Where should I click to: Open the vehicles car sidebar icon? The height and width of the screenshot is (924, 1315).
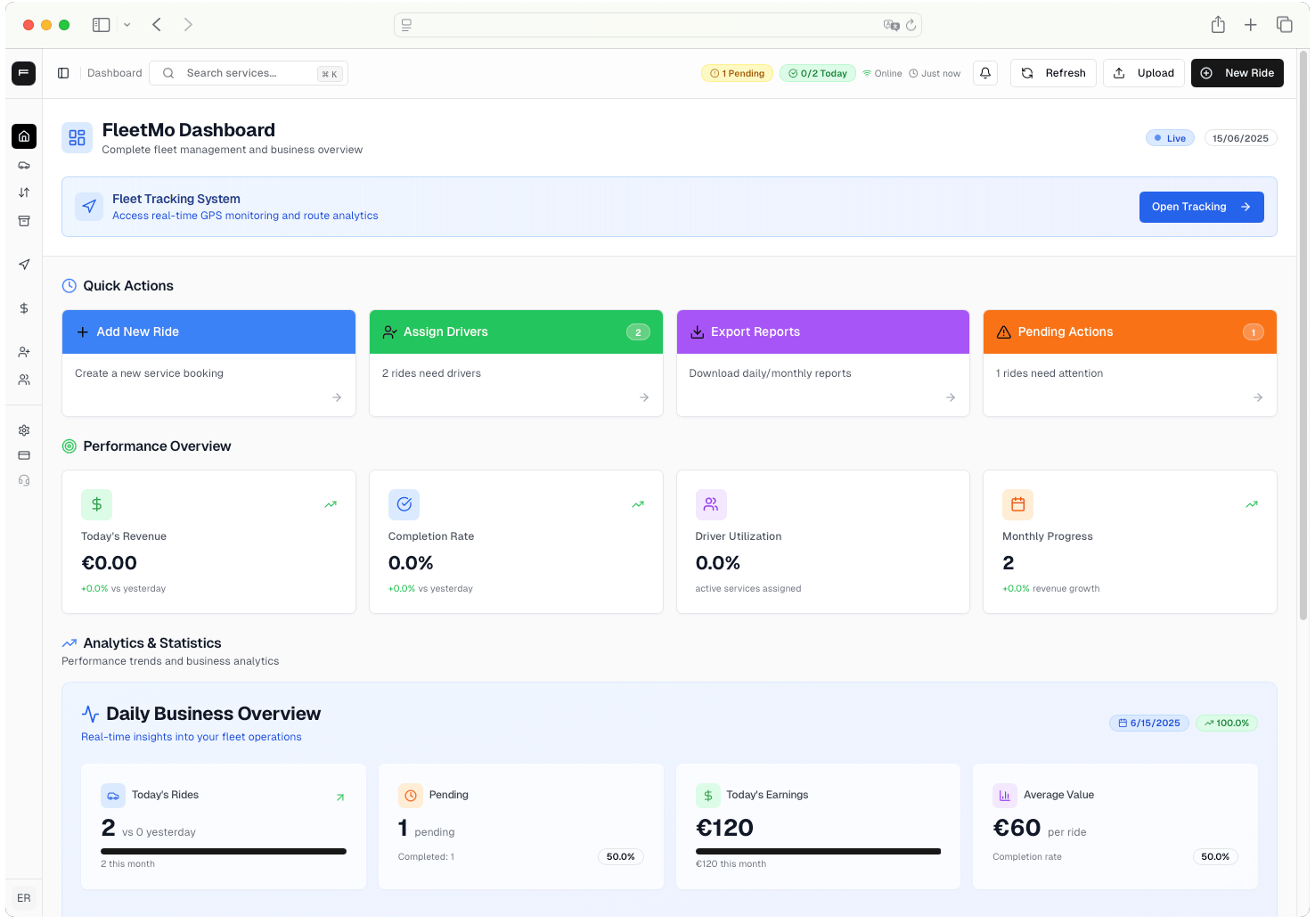(24, 166)
